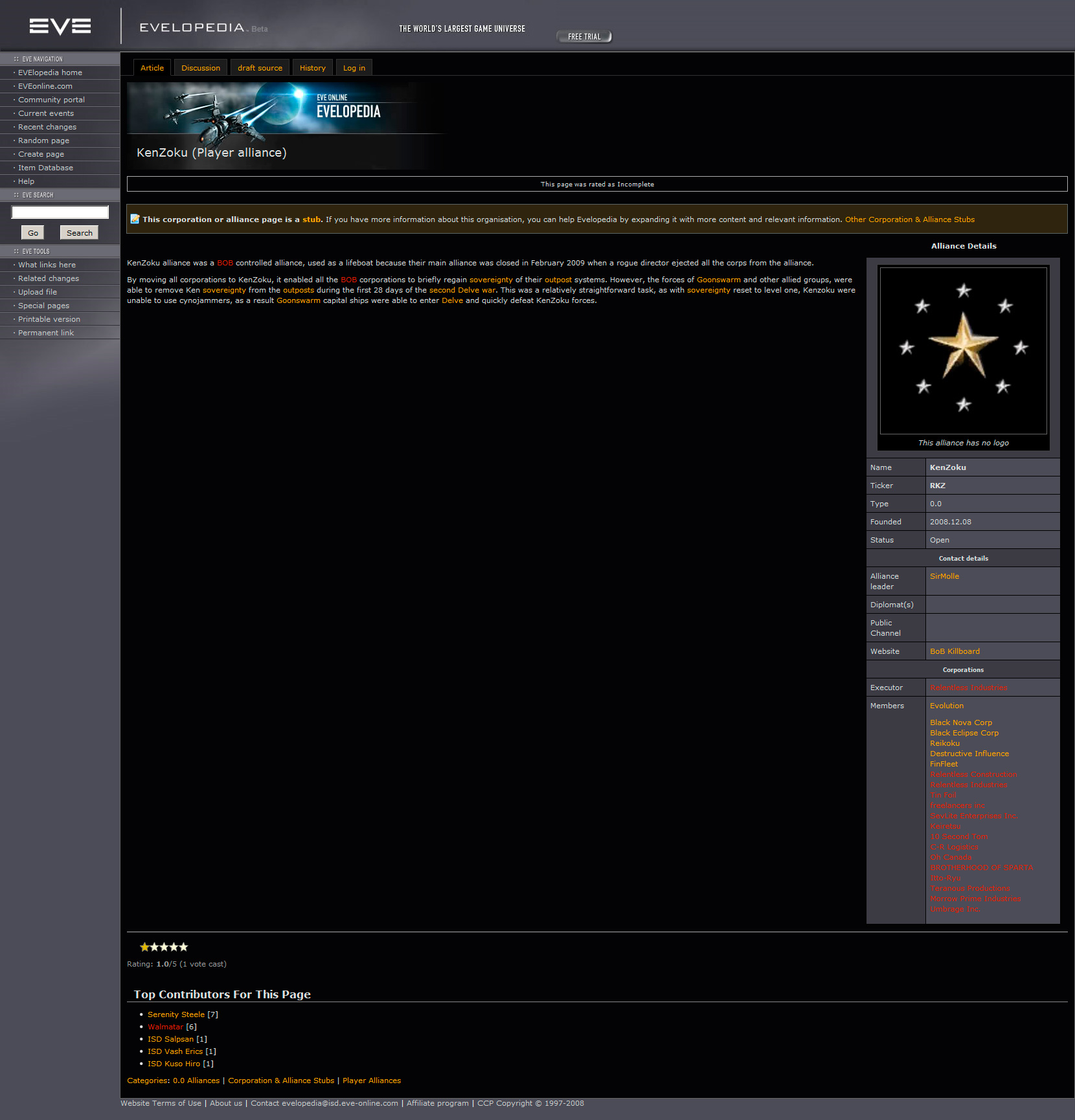This screenshot has width=1075, height=1120.
Task: Open Reikoku member link
Action: tap(945, 743)
